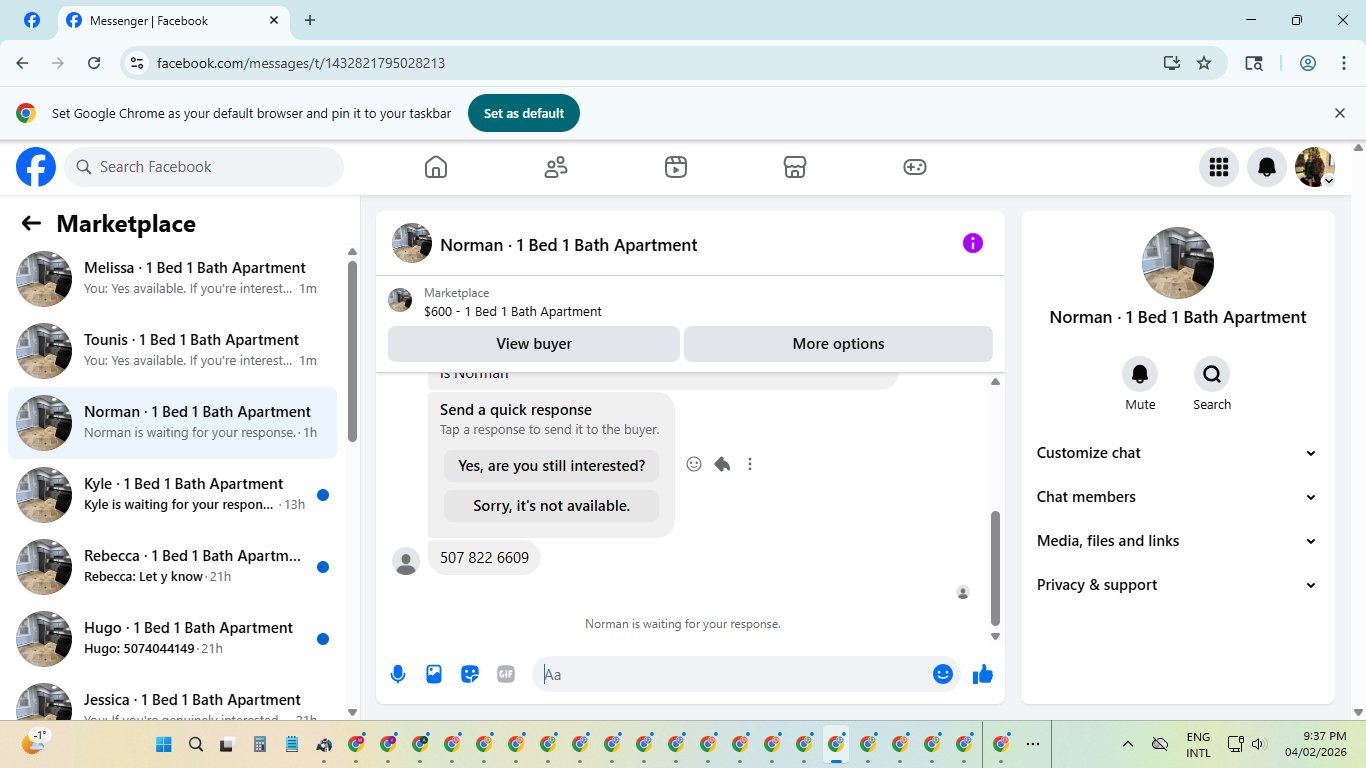Click the Search Facebook field
Screen dimensions: 1366x768
pyautogui.click(x=204, y=167)
